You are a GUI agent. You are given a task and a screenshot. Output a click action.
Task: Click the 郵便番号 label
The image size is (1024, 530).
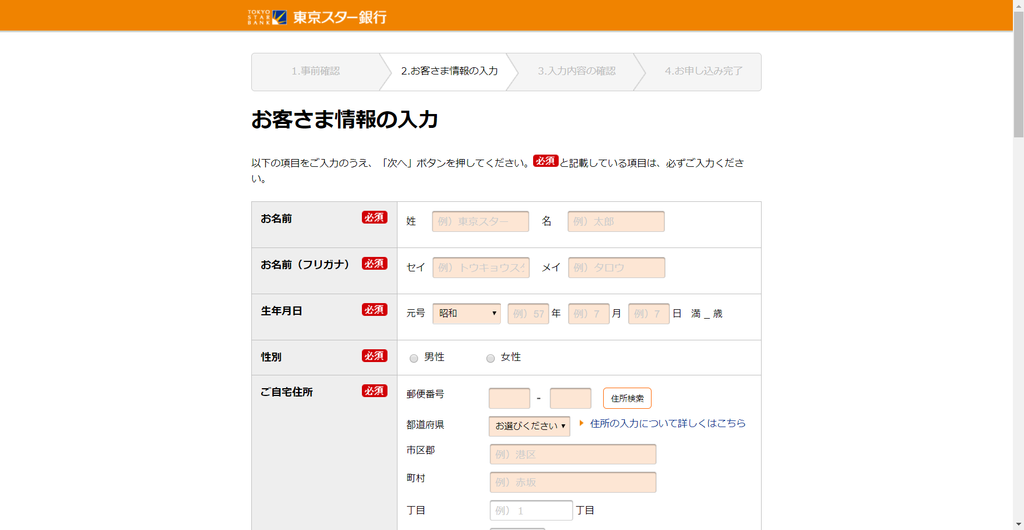[x=426, y=394]
